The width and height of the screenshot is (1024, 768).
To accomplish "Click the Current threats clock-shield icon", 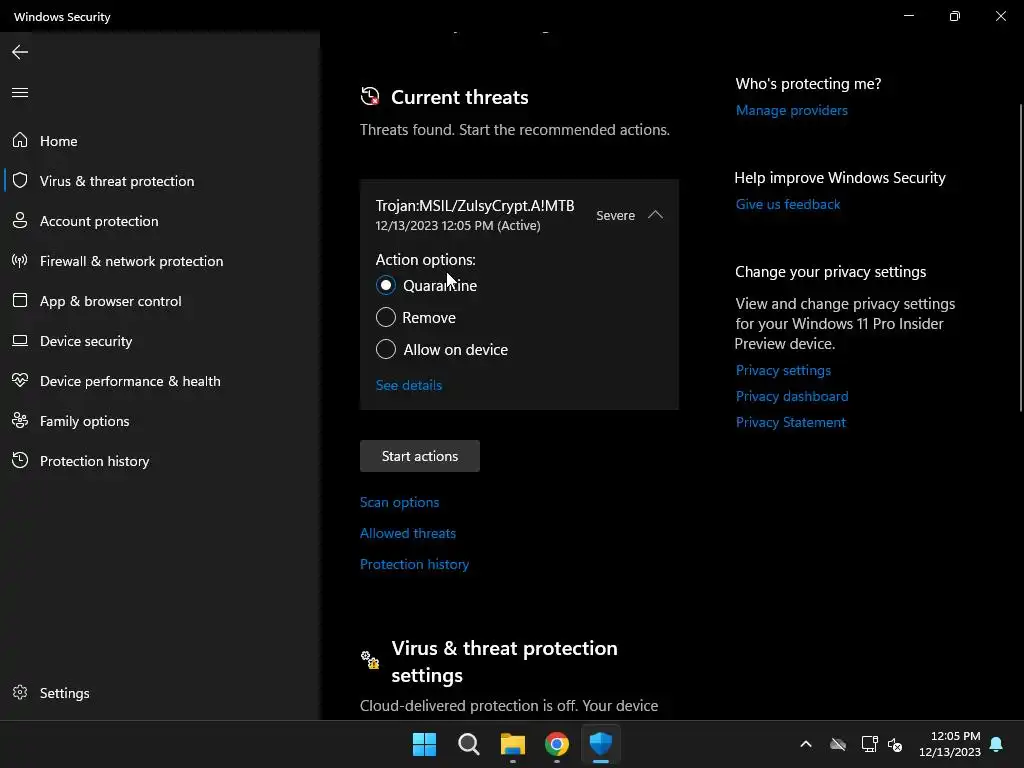I will point(370,97).
